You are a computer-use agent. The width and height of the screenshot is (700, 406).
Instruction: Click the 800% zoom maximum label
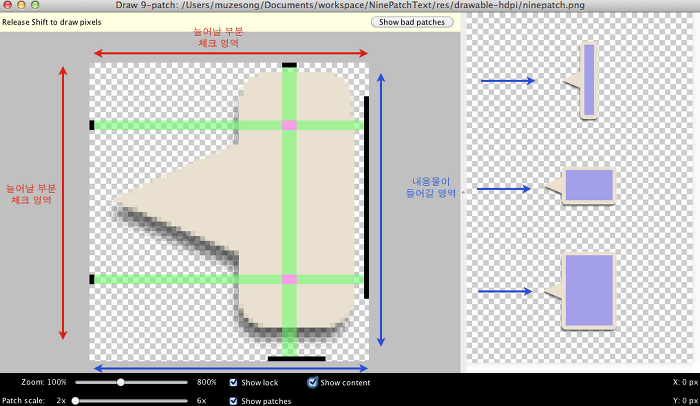[x=206, y=382]
